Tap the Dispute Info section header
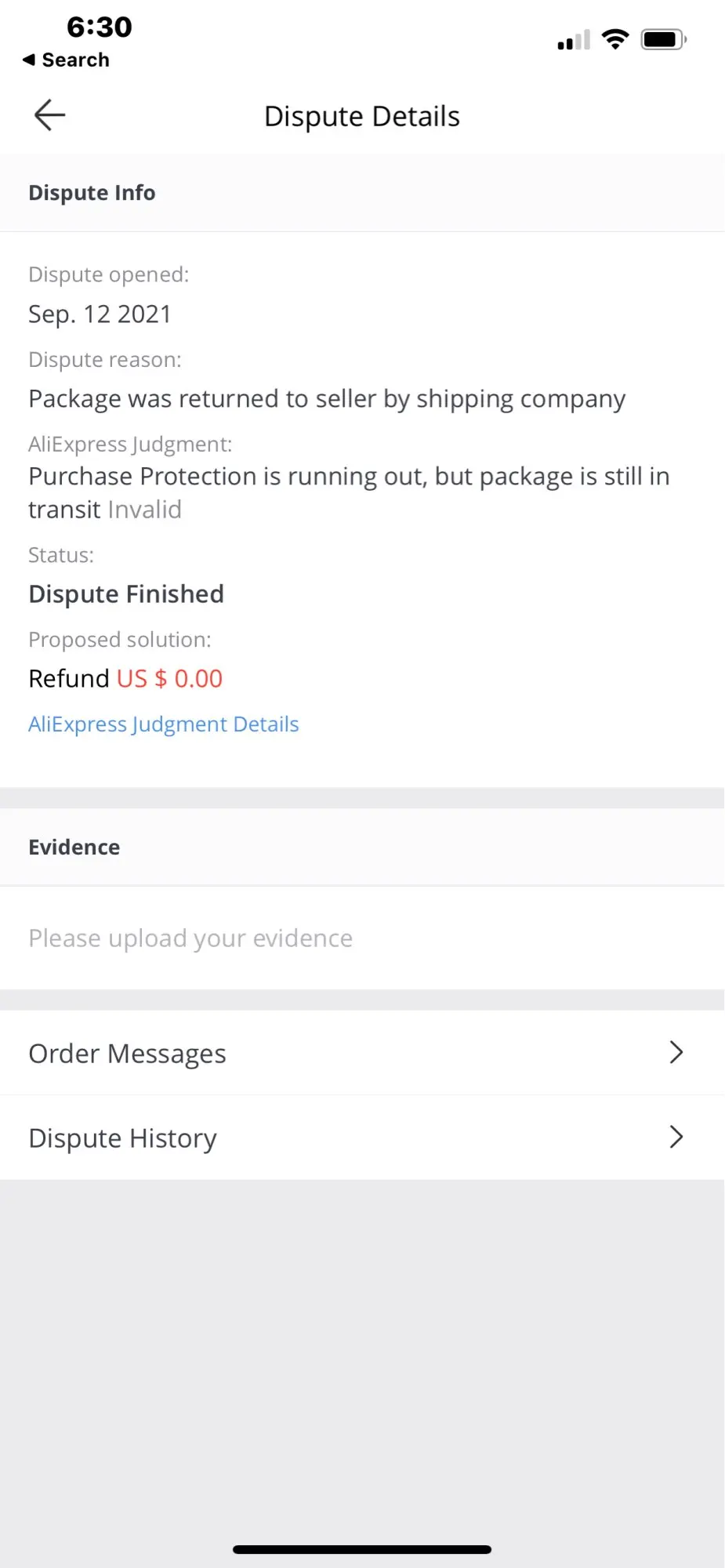Screen dimensions: 725x1568 pos(92,193)
